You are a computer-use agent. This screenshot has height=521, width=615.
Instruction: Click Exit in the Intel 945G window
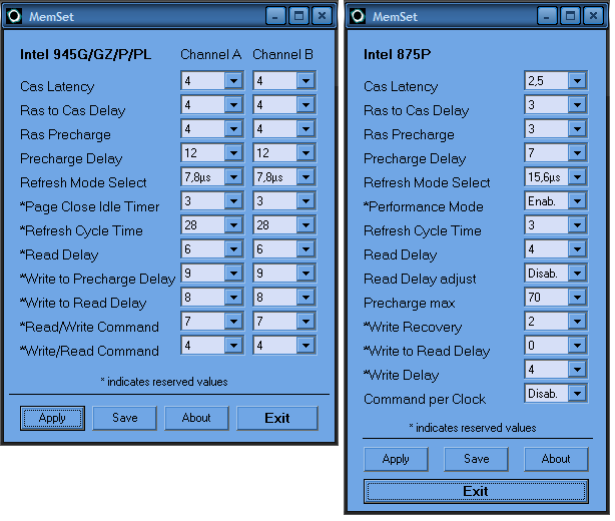coord(277,418)
